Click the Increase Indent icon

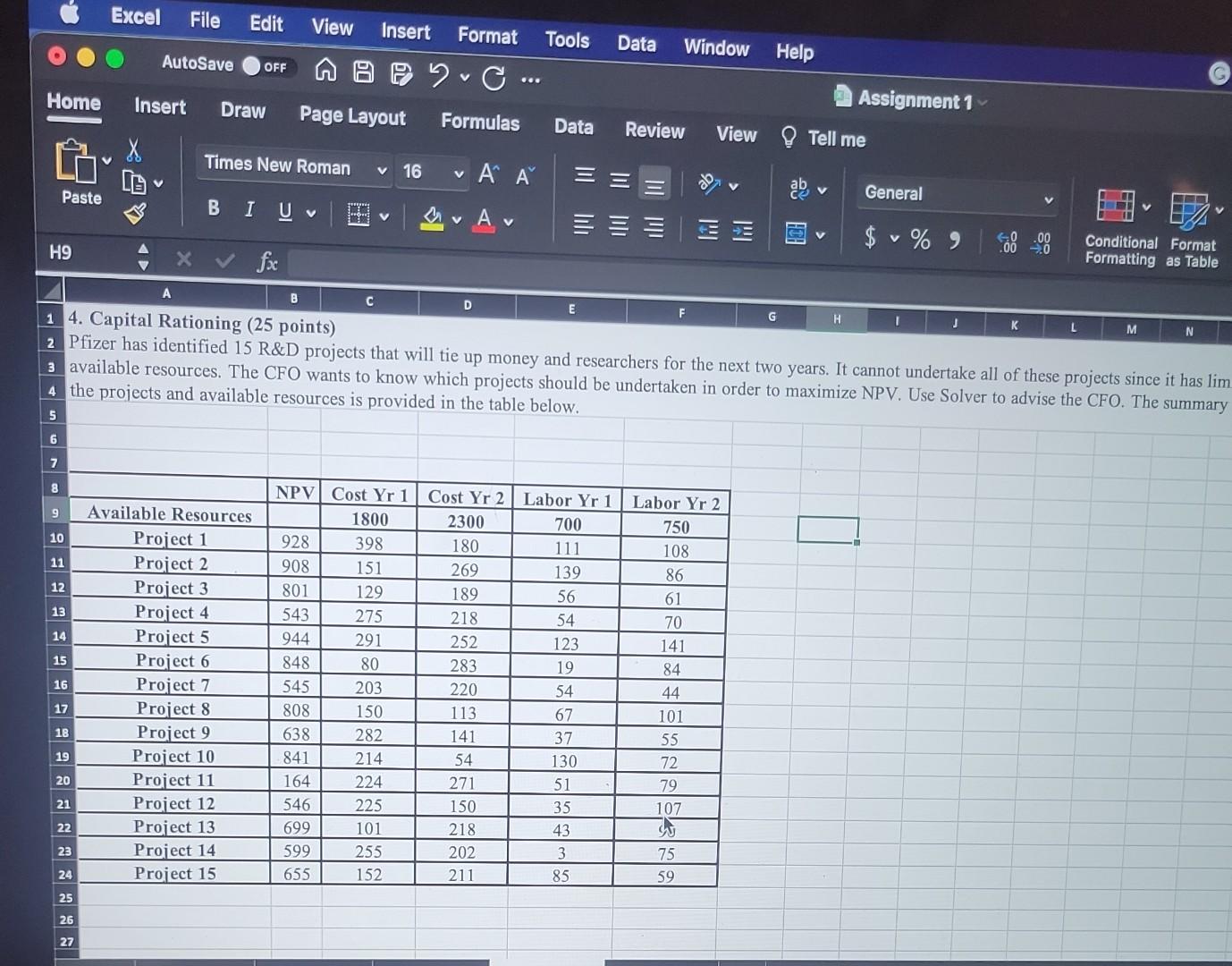[x=743, y=232]
